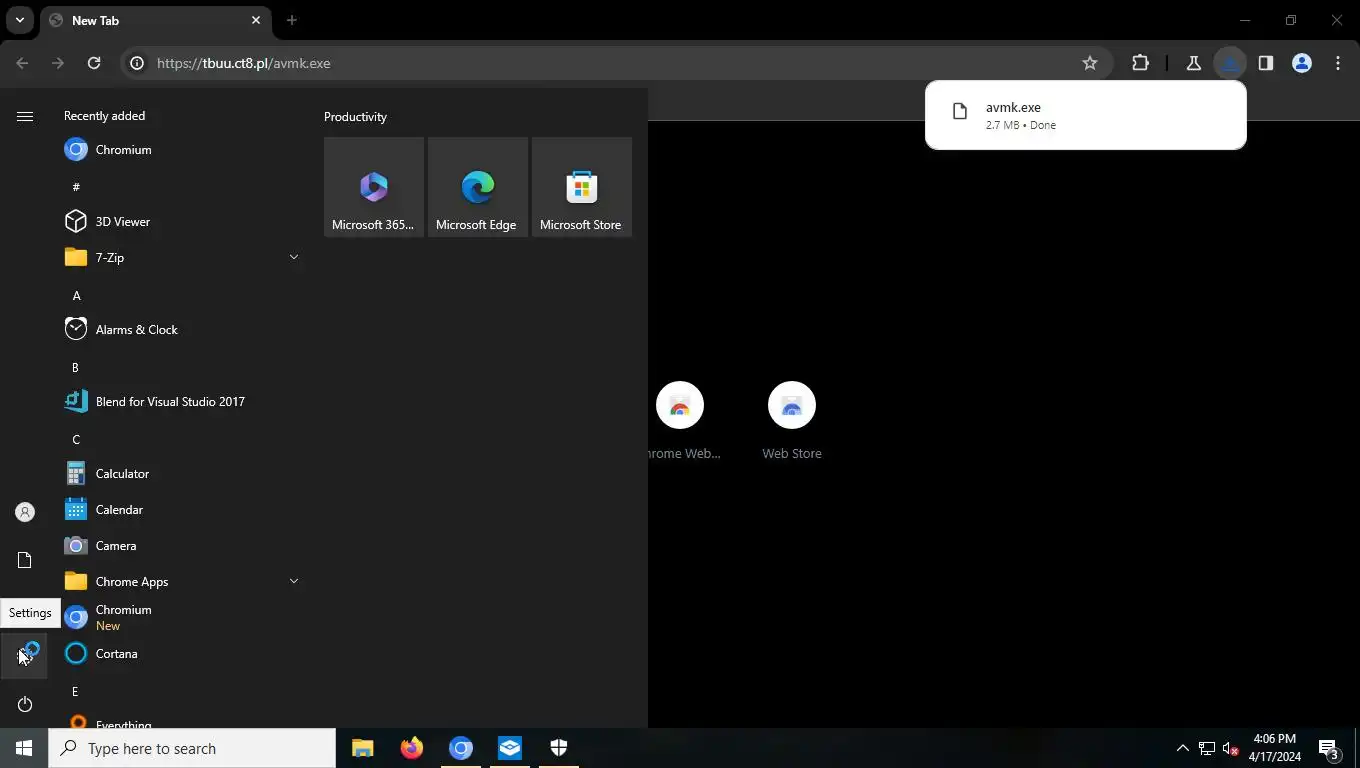Select the New Tab browser tab
The height and width of the screenshot is (768, 1360).
pos(155,20)
